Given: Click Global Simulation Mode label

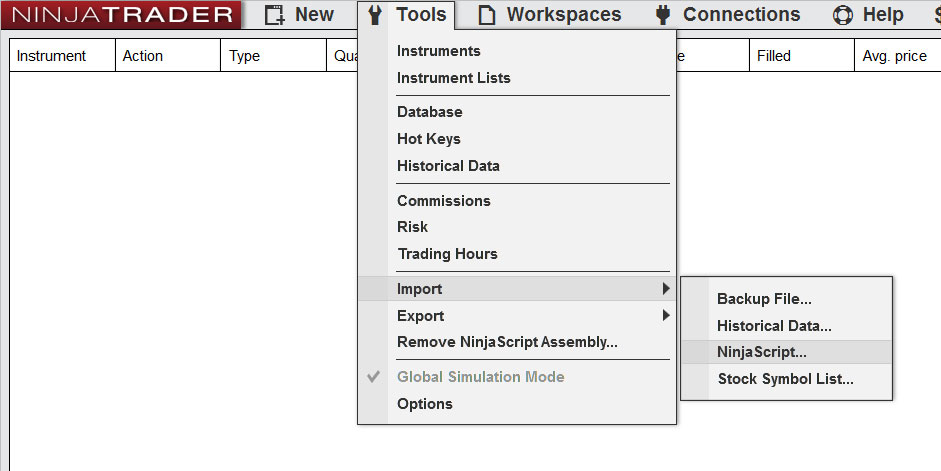Looking at the screenshot, I should [481, 377].
